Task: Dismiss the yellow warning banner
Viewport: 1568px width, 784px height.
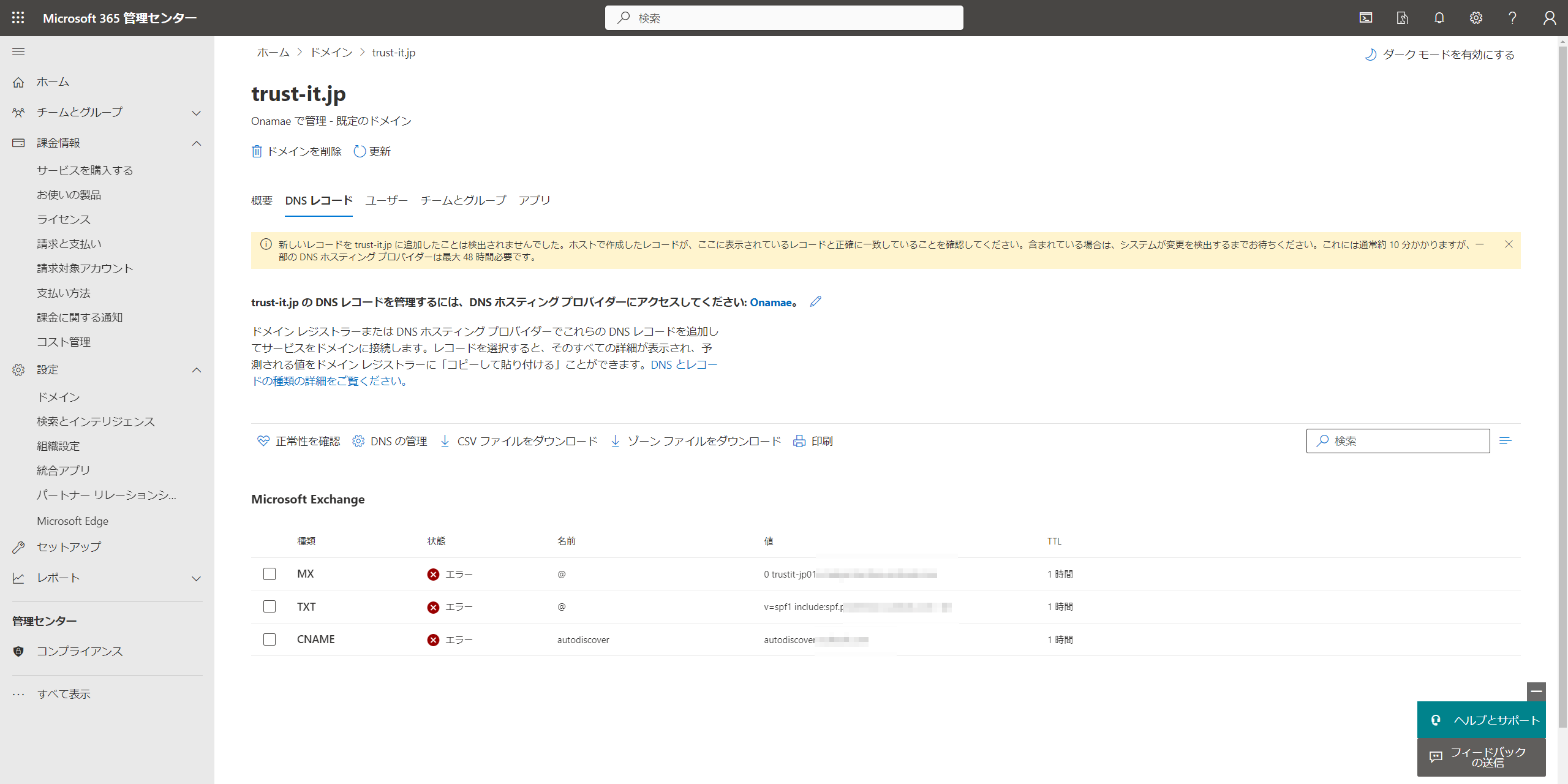Action: tap(1509, 244)
